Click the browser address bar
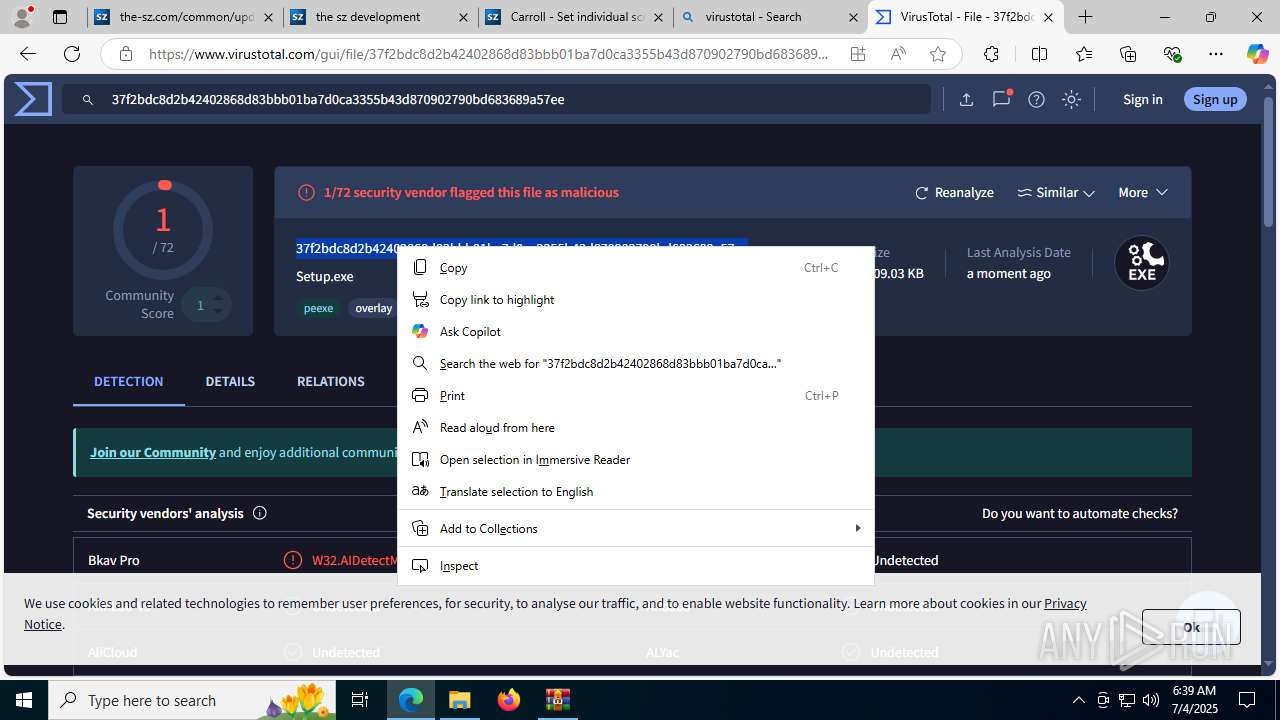The width and height of the screenshot is (1280, 720). pyautogui.click(x=488, y=54)
